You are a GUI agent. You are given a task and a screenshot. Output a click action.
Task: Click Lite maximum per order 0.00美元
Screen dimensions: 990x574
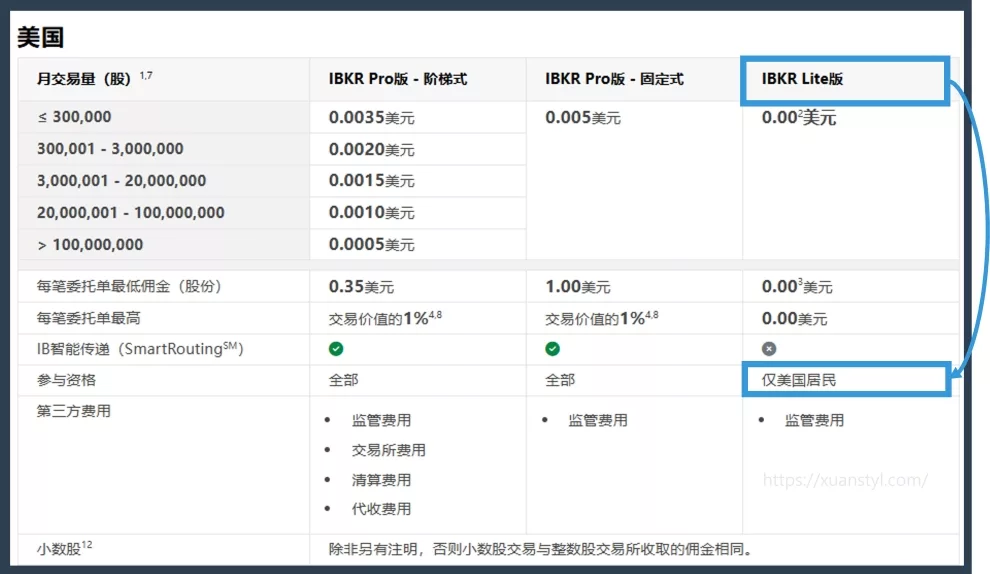point(794,318)
